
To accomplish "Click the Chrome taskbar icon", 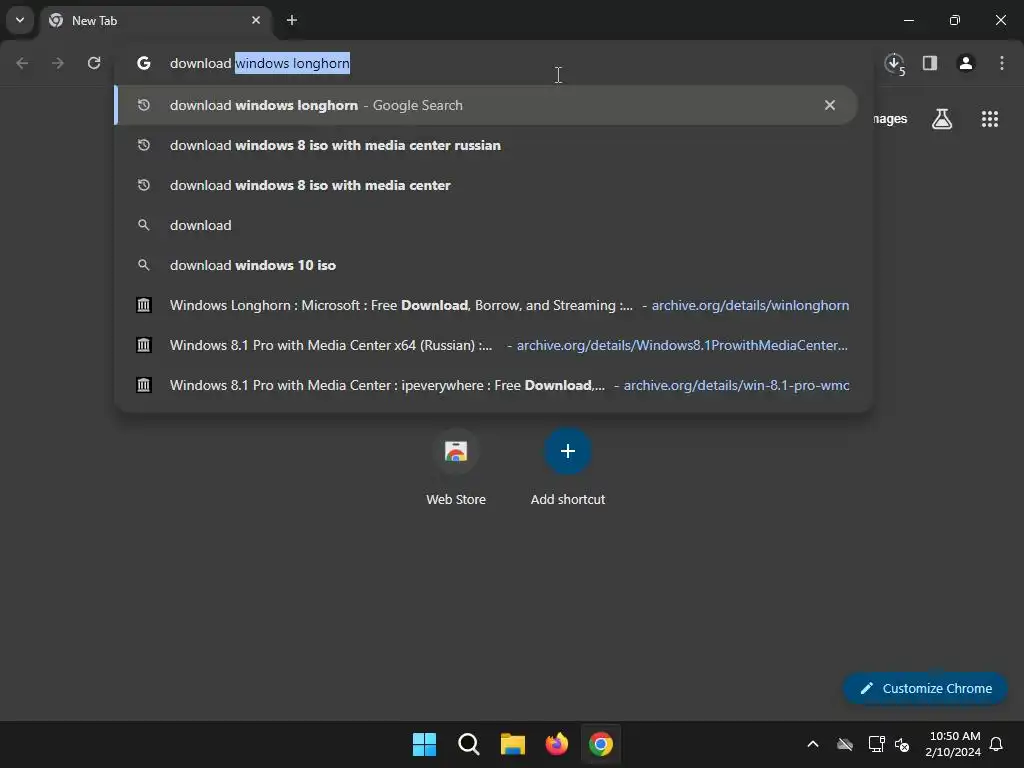I will point(601,744).
